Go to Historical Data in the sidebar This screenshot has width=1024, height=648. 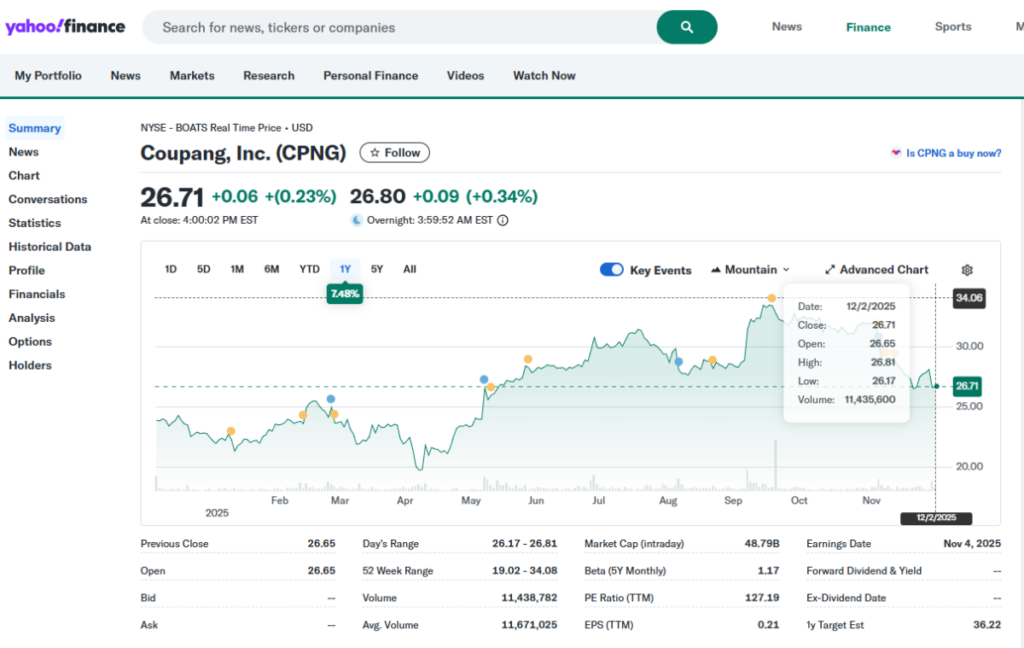[x=50, y=247]
